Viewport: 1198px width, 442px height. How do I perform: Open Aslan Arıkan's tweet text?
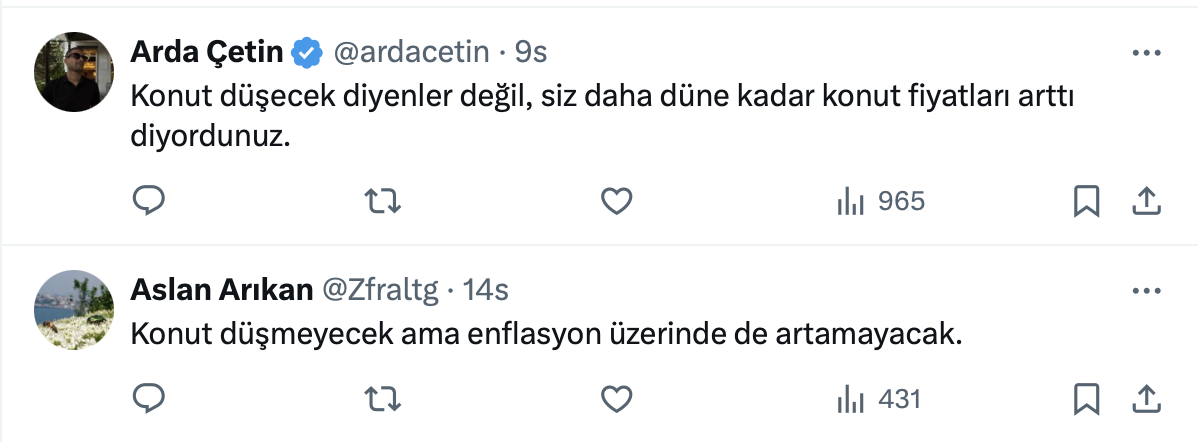[546, 335]
